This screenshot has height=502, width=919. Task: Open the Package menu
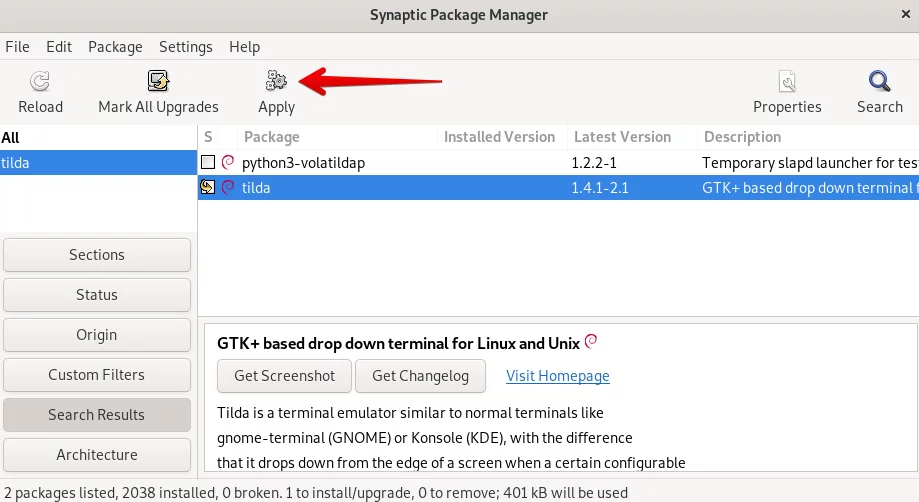pyautogui.click(x=115, y=47)
